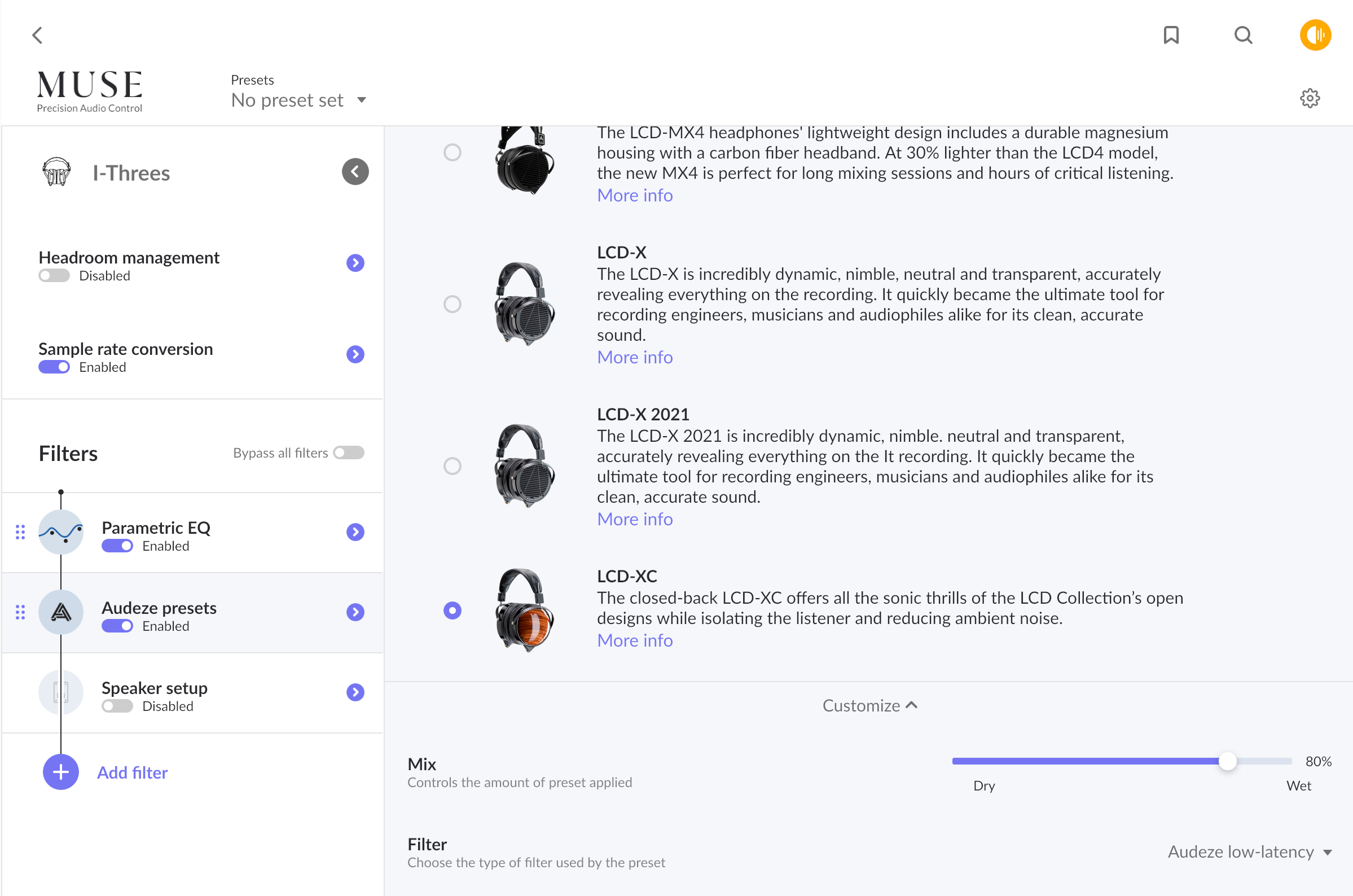The height and width of the screenshot is (896, 1353).
Task: Select the Parametric EQ filter title
Action: click(x=156, y=528)
